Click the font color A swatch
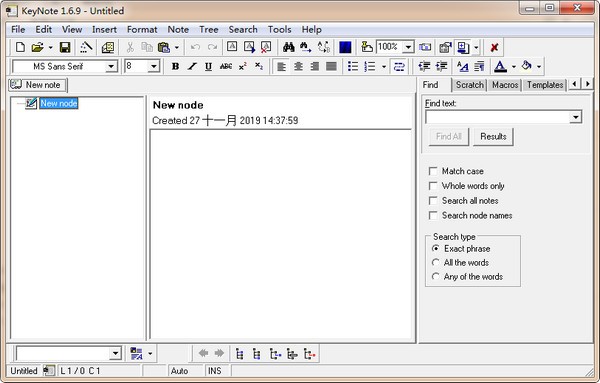This screenshot has height=383, width=600. (x=500, y=67)
